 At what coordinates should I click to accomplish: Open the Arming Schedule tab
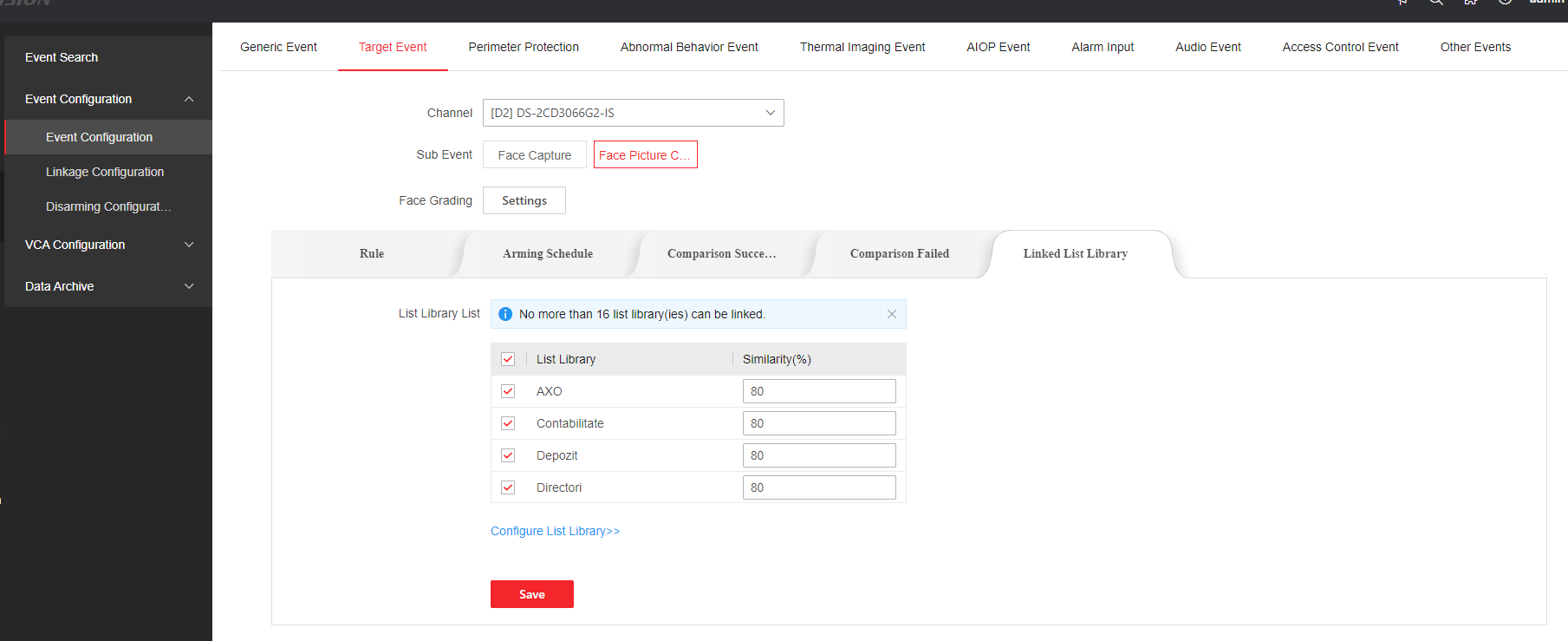coord(548,253)
